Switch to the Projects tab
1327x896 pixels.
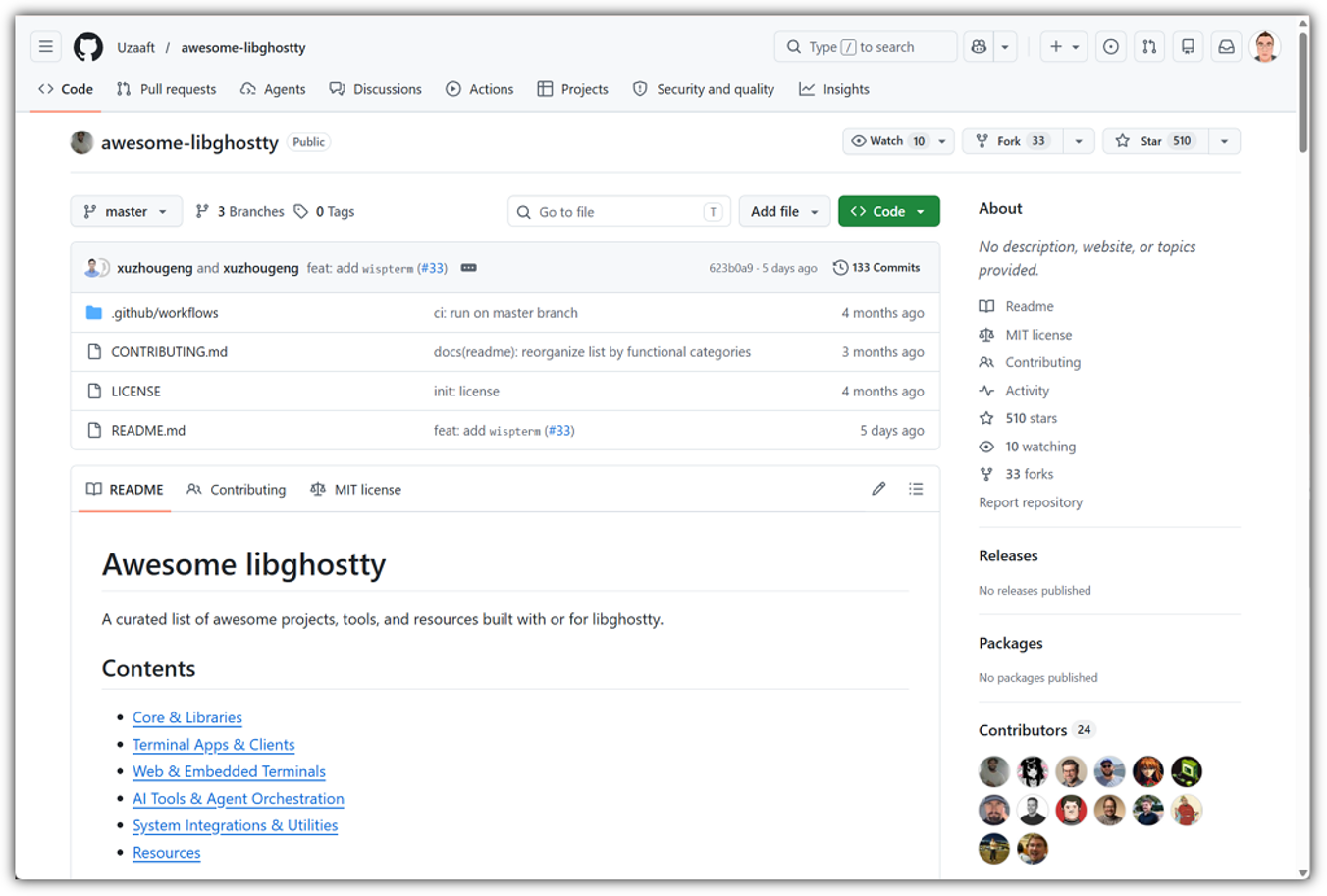[x=573, y=89]
